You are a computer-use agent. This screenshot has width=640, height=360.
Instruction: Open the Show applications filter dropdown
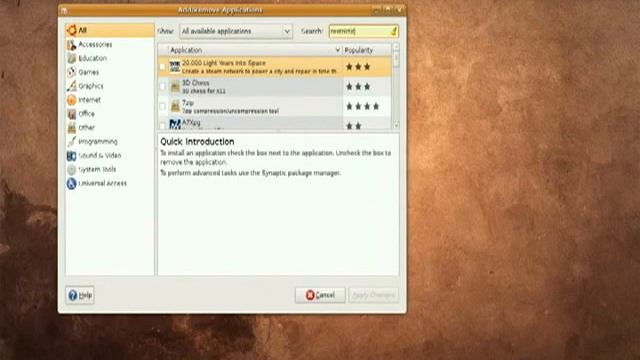236,31
